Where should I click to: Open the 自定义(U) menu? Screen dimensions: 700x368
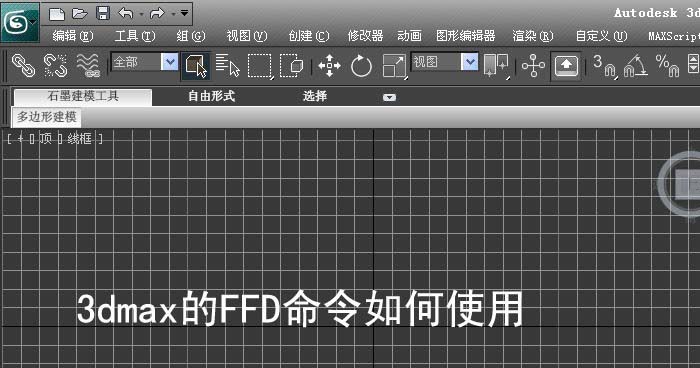point(601,36)
